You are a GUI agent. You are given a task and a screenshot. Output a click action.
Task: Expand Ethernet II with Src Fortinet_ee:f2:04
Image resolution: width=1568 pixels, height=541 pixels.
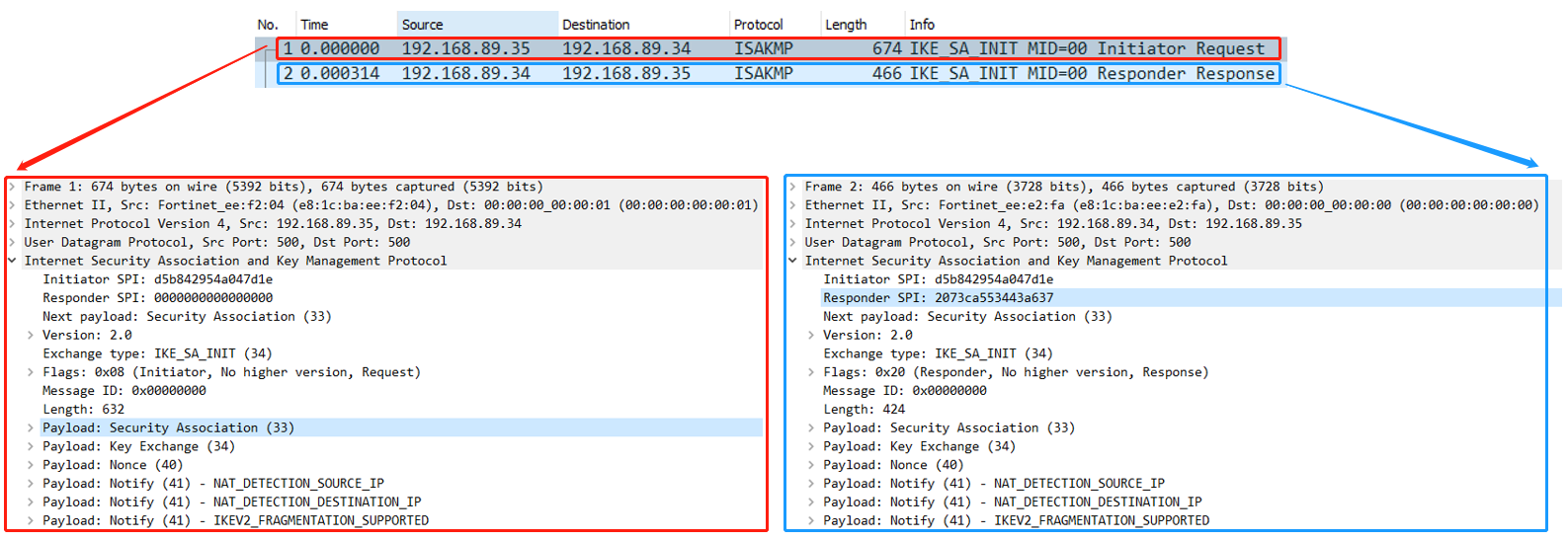pyautogui.click(x=12, y=205)
